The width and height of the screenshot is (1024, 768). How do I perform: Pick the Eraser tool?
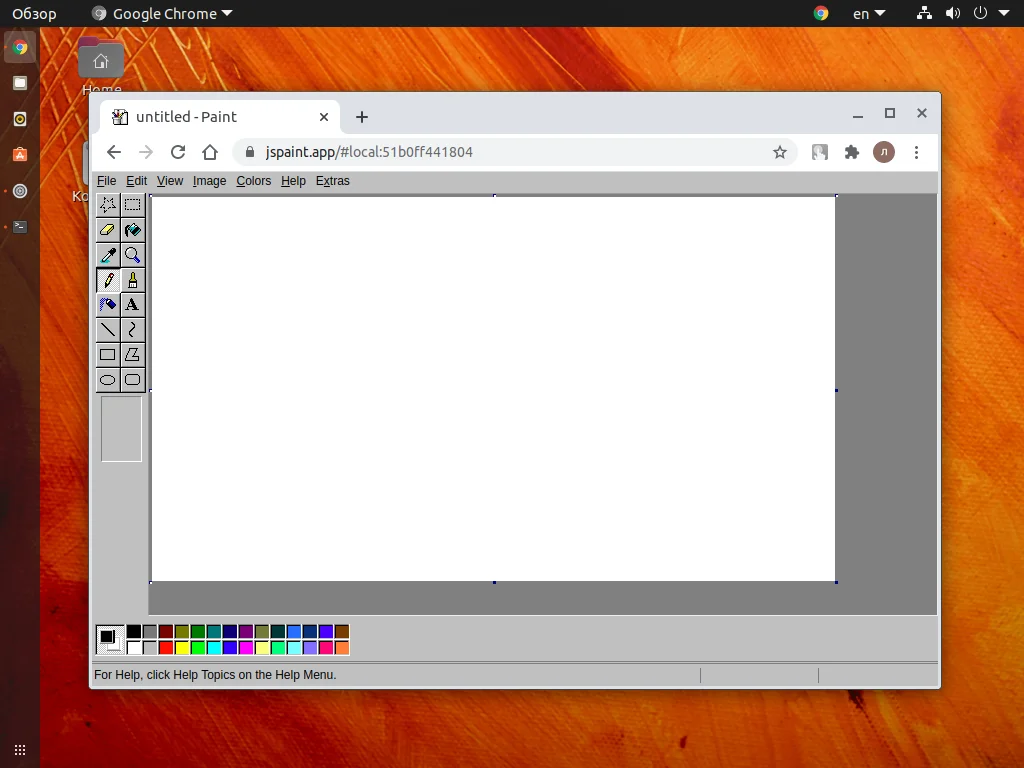point(108,229)
